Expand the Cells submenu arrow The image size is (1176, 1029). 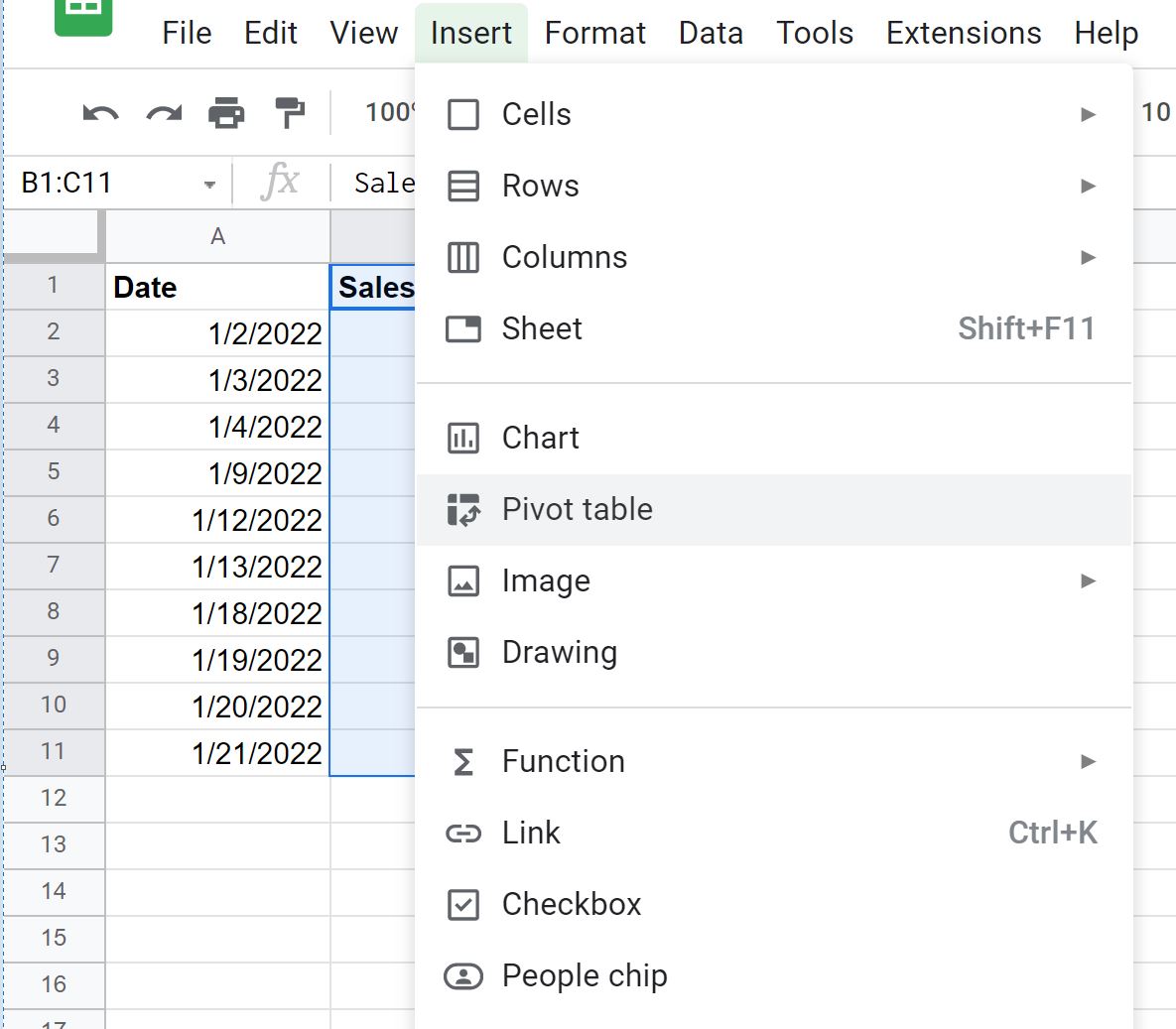(x=1088, y=115)
